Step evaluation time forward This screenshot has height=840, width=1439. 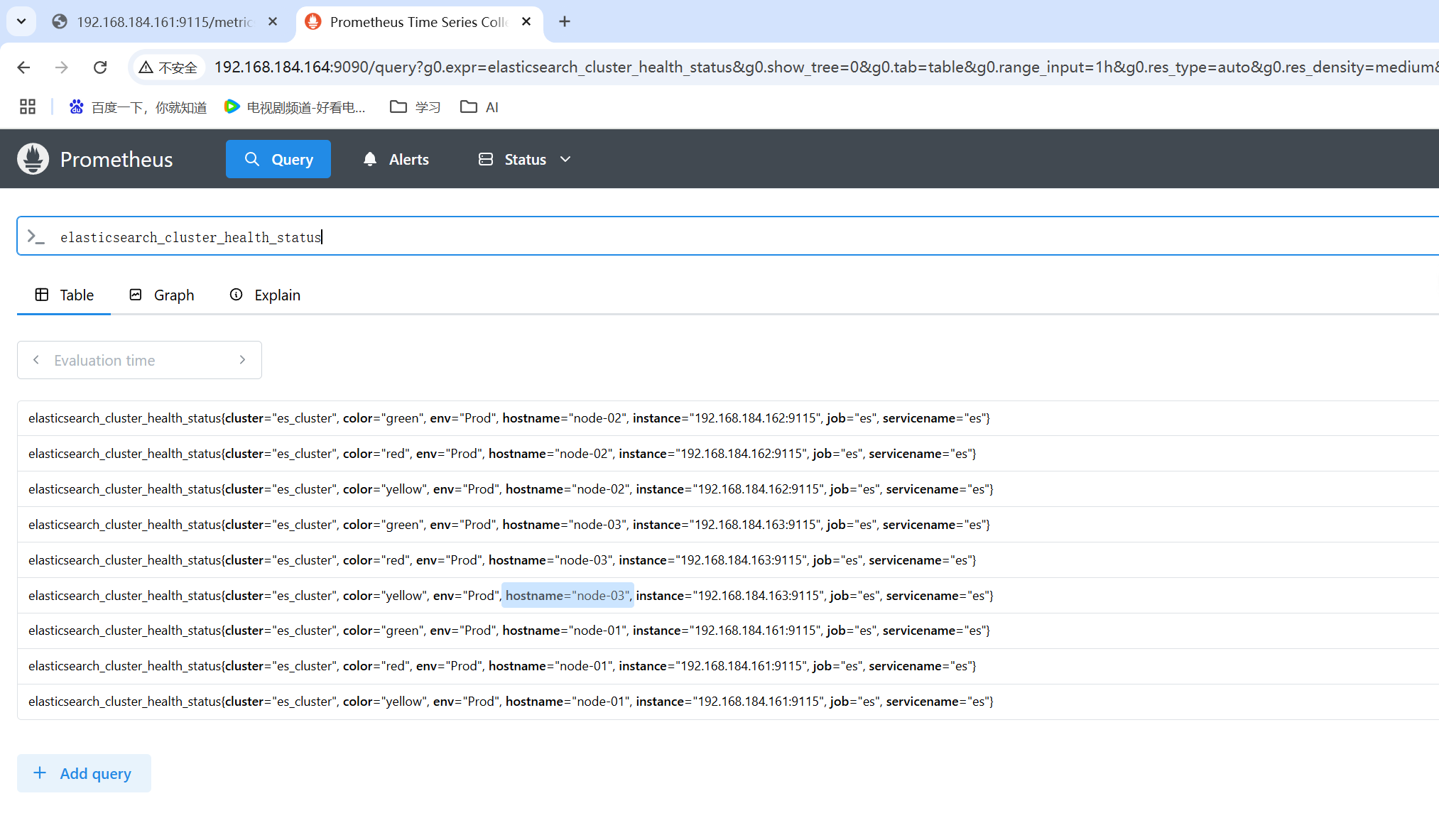pos(242,360)
